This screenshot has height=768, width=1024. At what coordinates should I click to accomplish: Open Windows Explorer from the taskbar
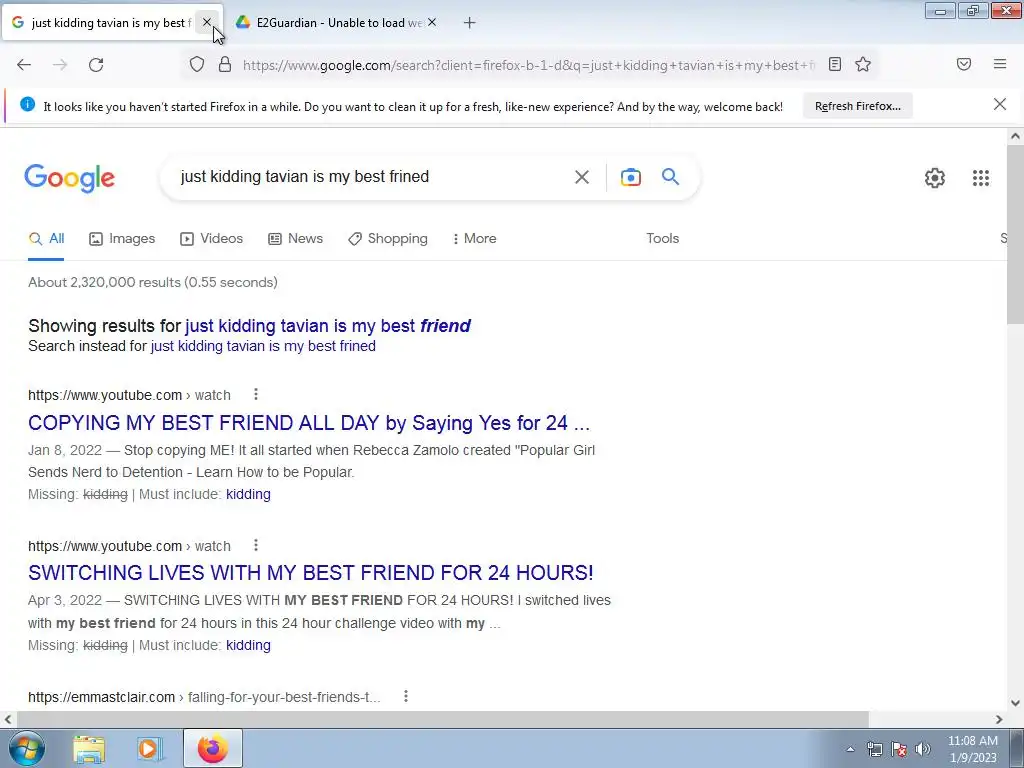pos(89,749)
